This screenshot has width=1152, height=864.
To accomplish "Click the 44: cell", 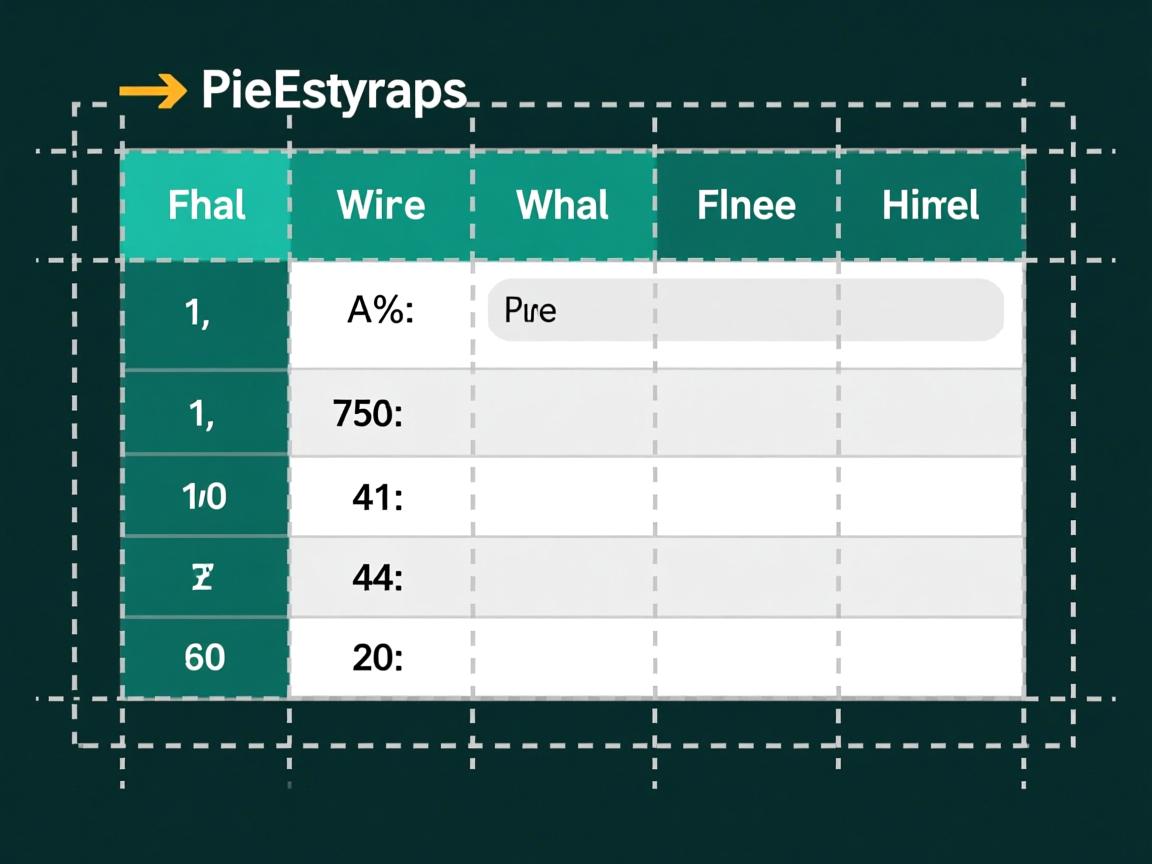I will click(x=380, y=576).
